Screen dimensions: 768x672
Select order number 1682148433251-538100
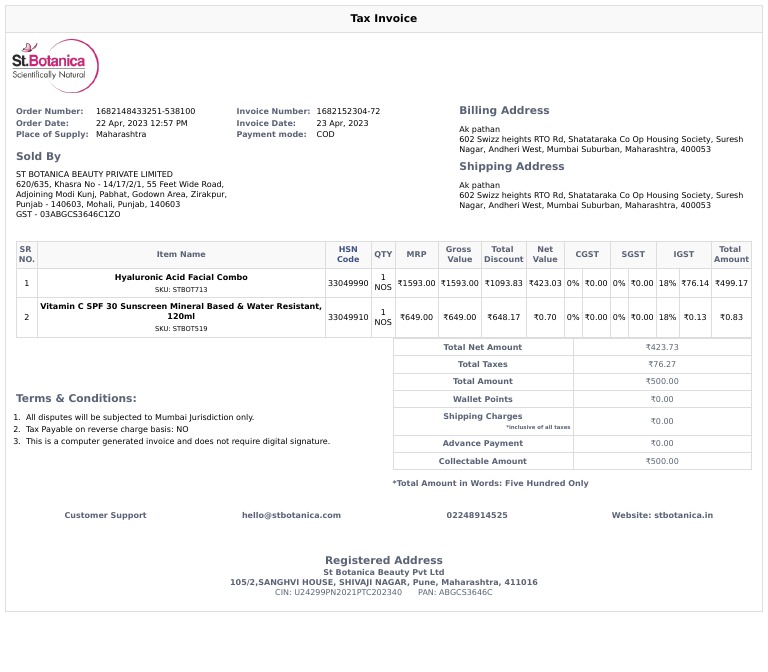coord(145,111)
